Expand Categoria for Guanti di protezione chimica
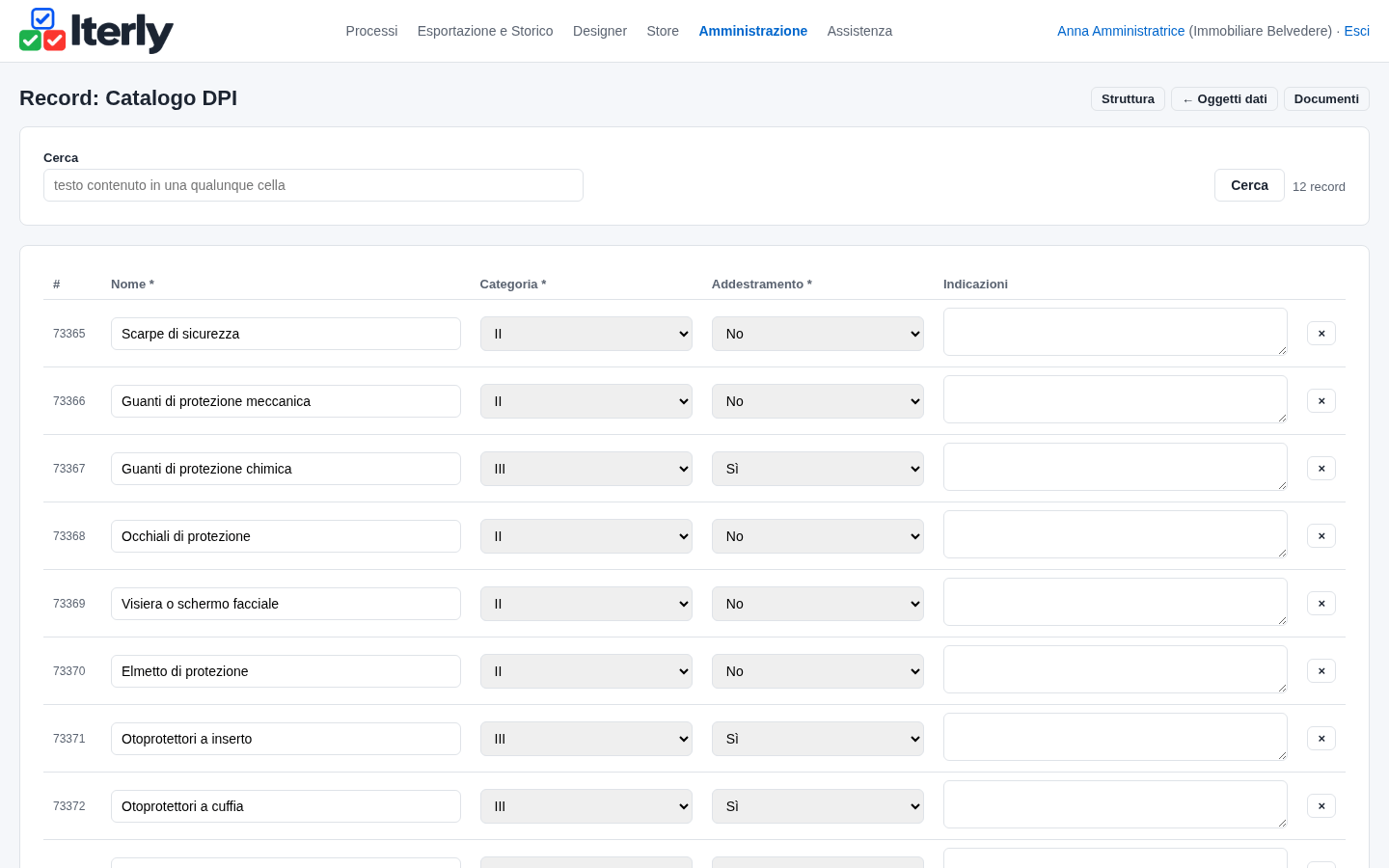This screenshot has width=1389, height=868. pyautogui.click(x=586, y=469)
